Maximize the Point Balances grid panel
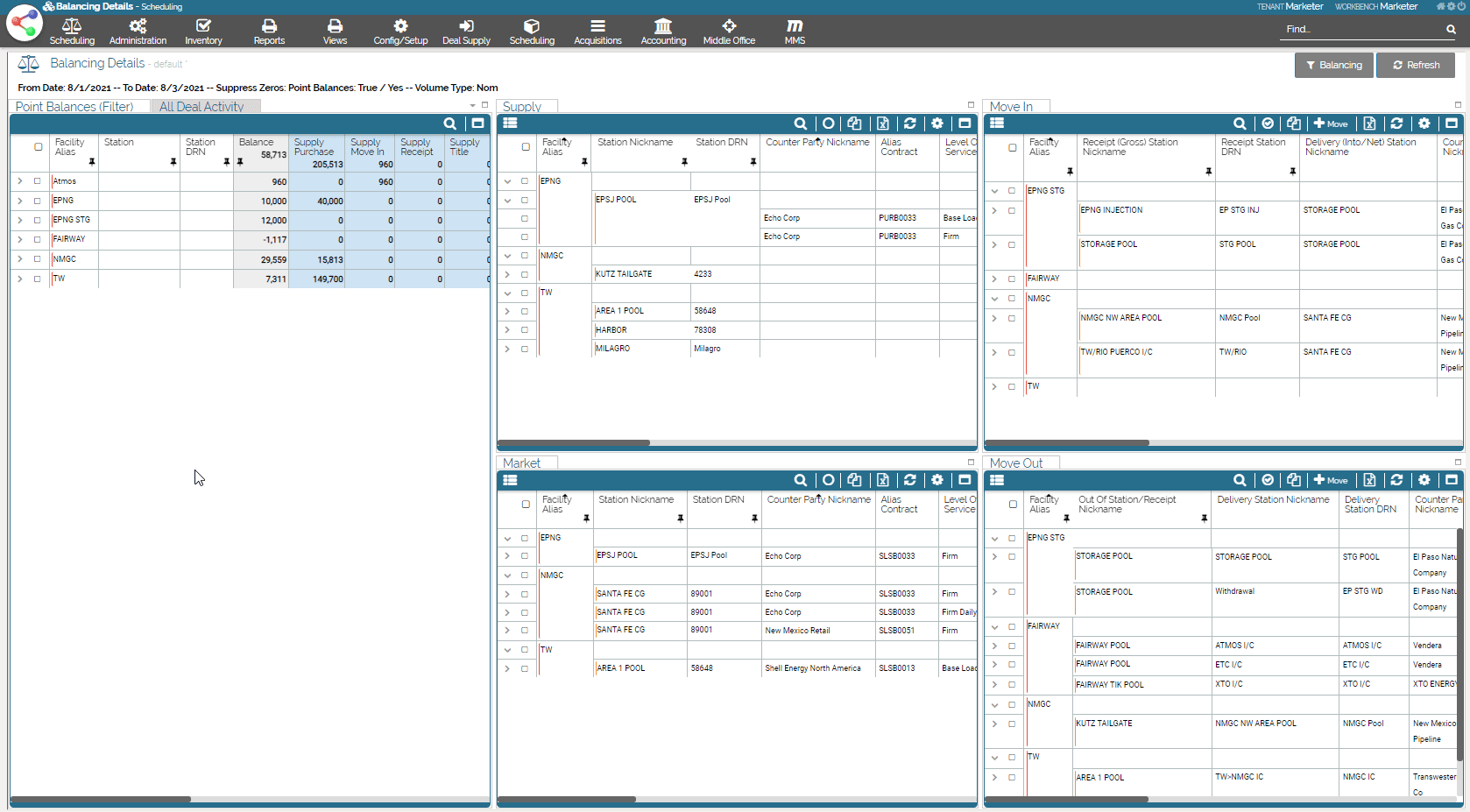The width and height of the screenshot is (1470, 812). (x=477, y=124)
